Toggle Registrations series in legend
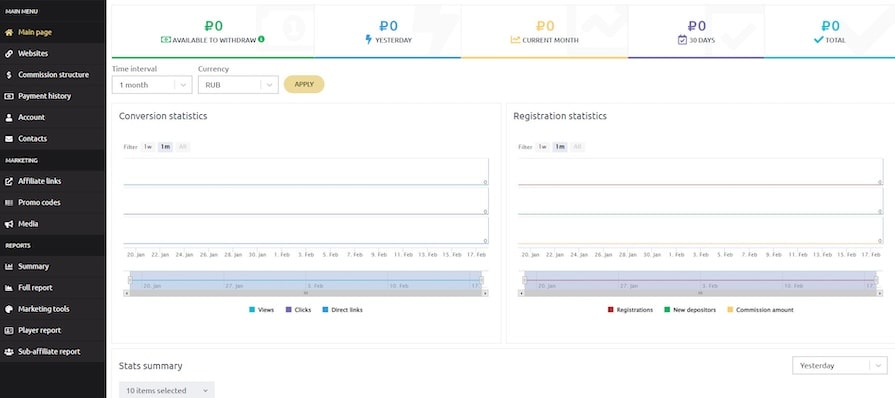The height and width of the screenshot is (398, 895). (x=630, y=309)
